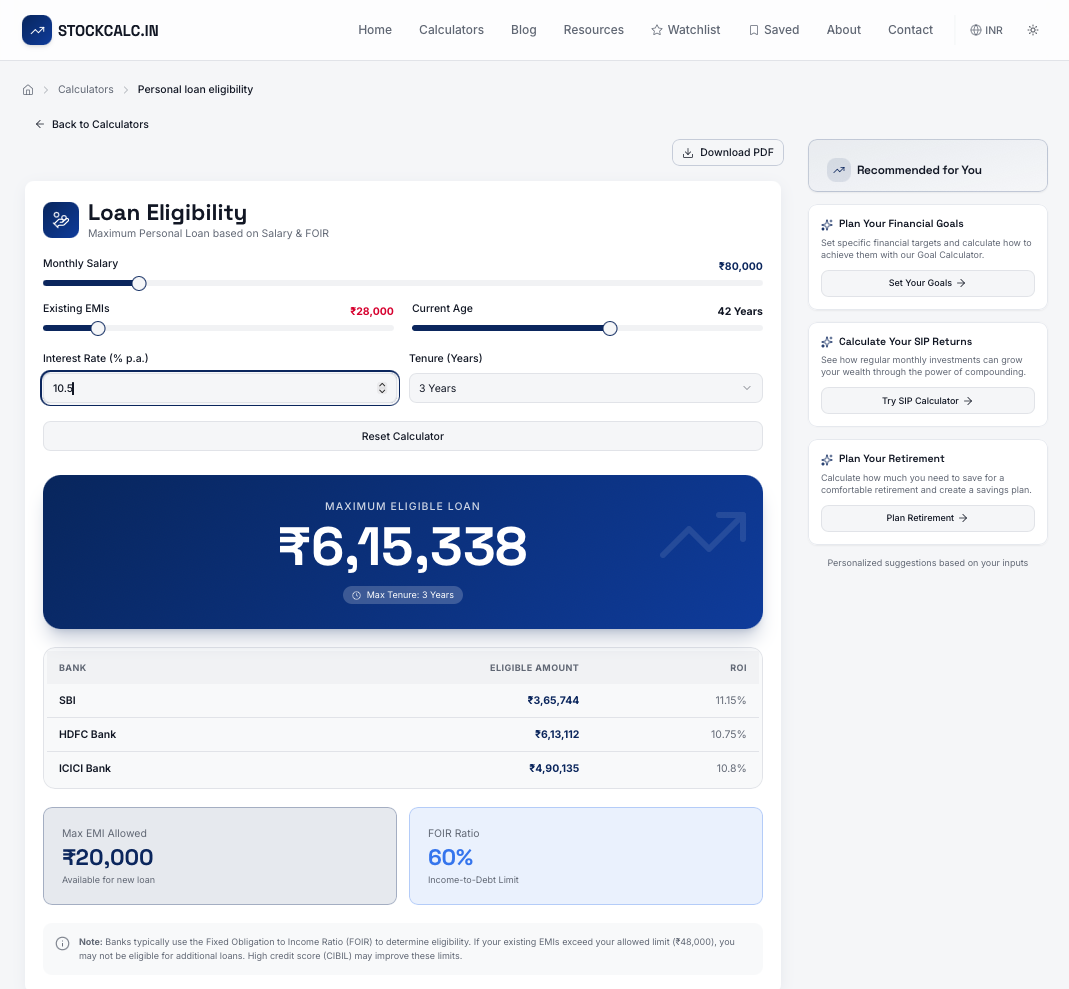Toggle the light/dark theme sun icon
Viewport: 1069px width, 989px height.
(x=1033, y=30)
